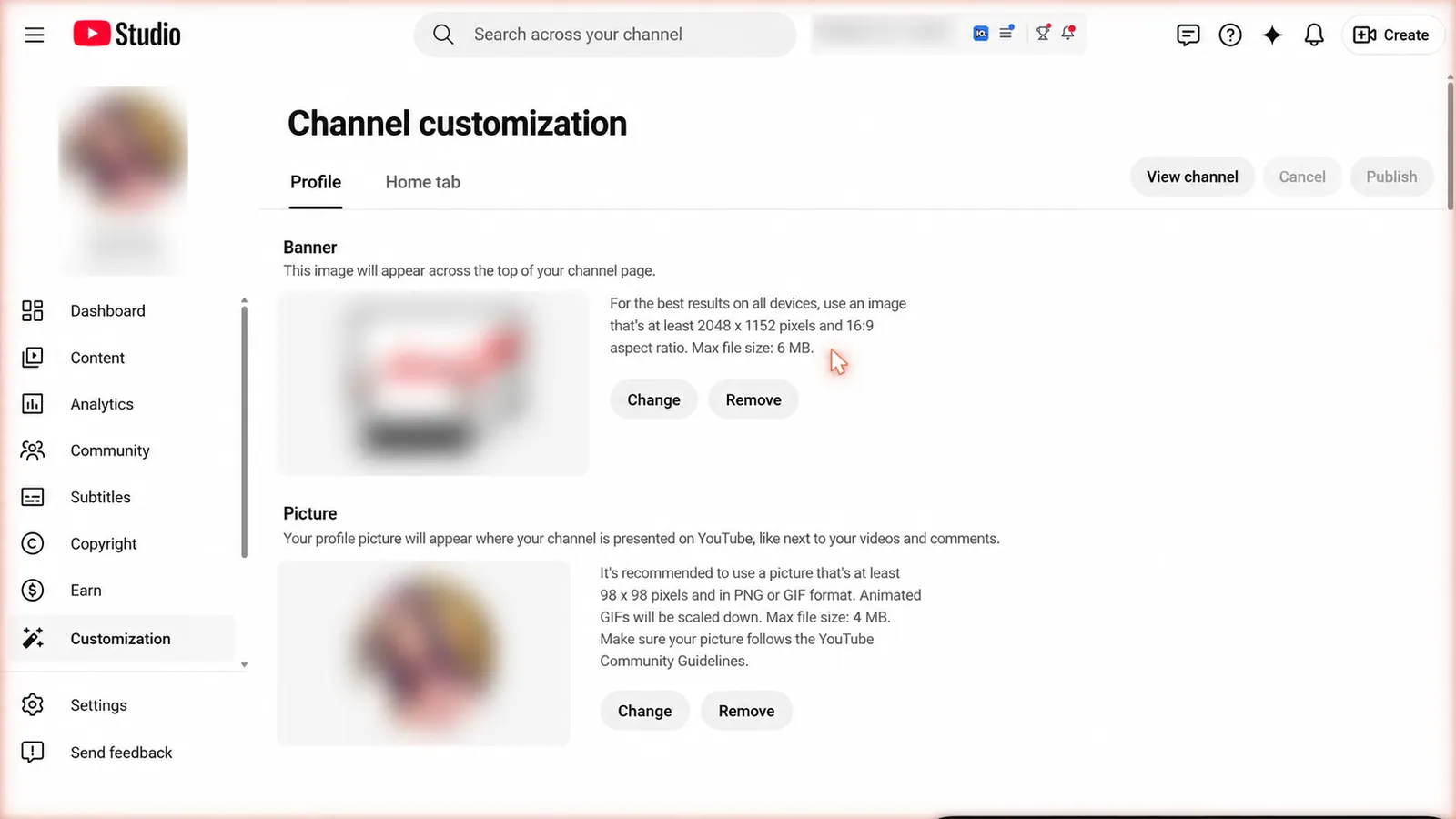Click the sparkle AI assistant icon

pos(1272,35)
